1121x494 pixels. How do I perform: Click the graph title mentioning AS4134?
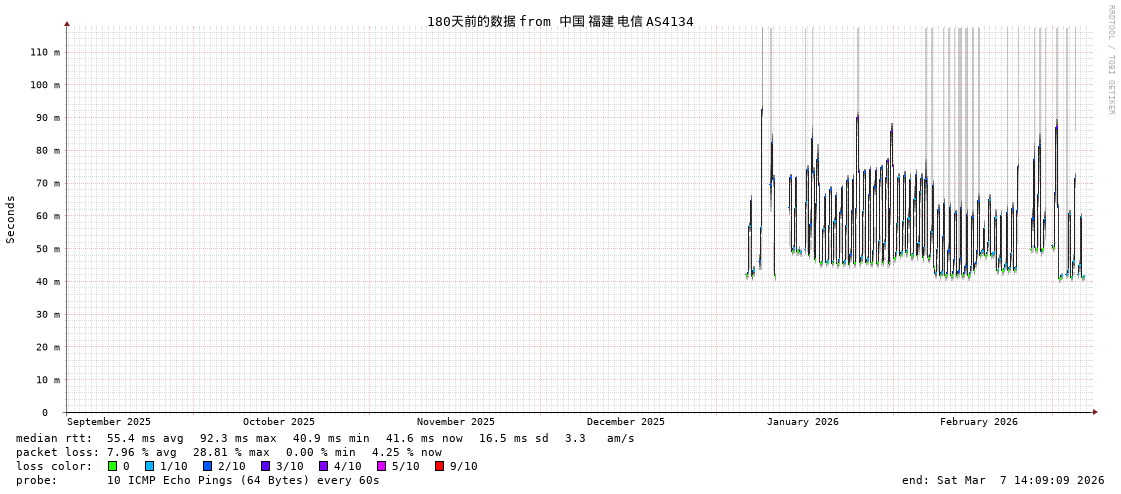point(560,22)
